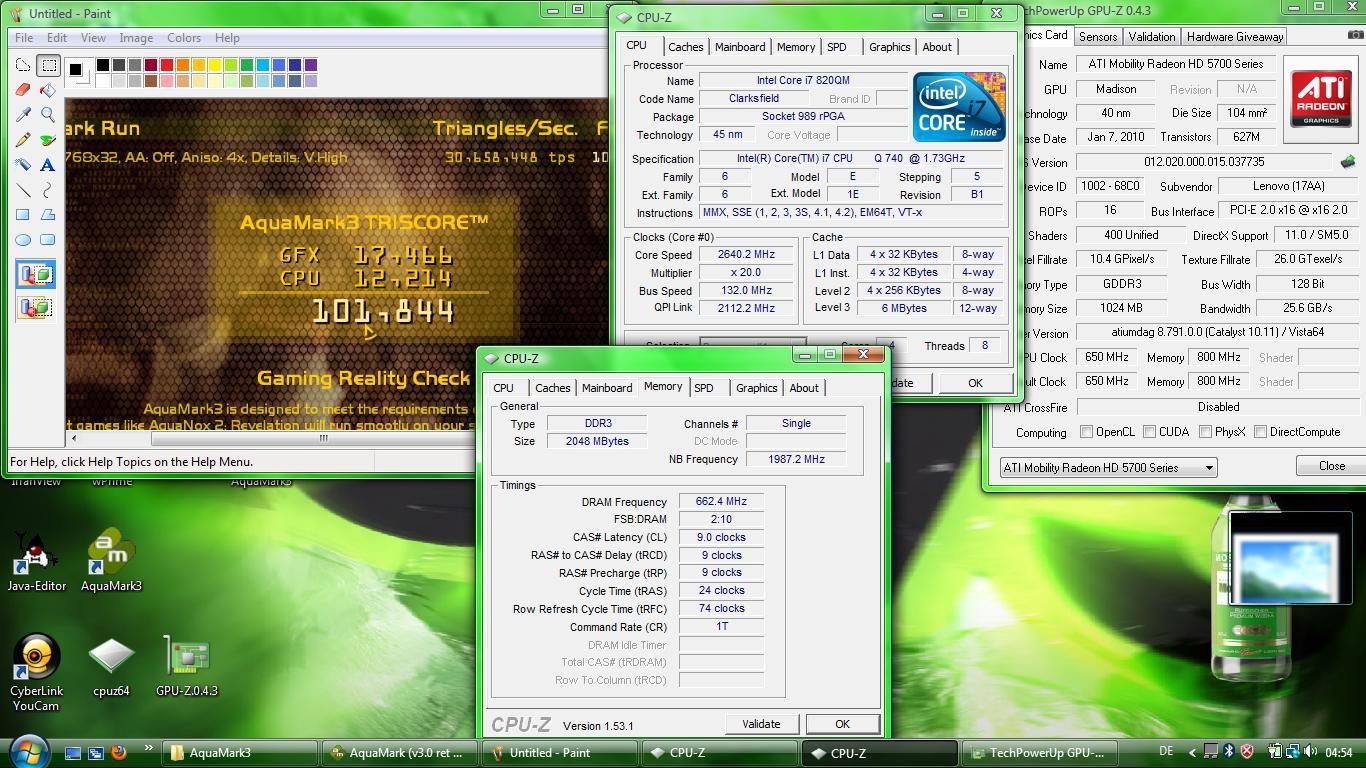1366x768 pixels.
Task: Select the rectangular Select tool in Paint
Action: tap(47, 65)
